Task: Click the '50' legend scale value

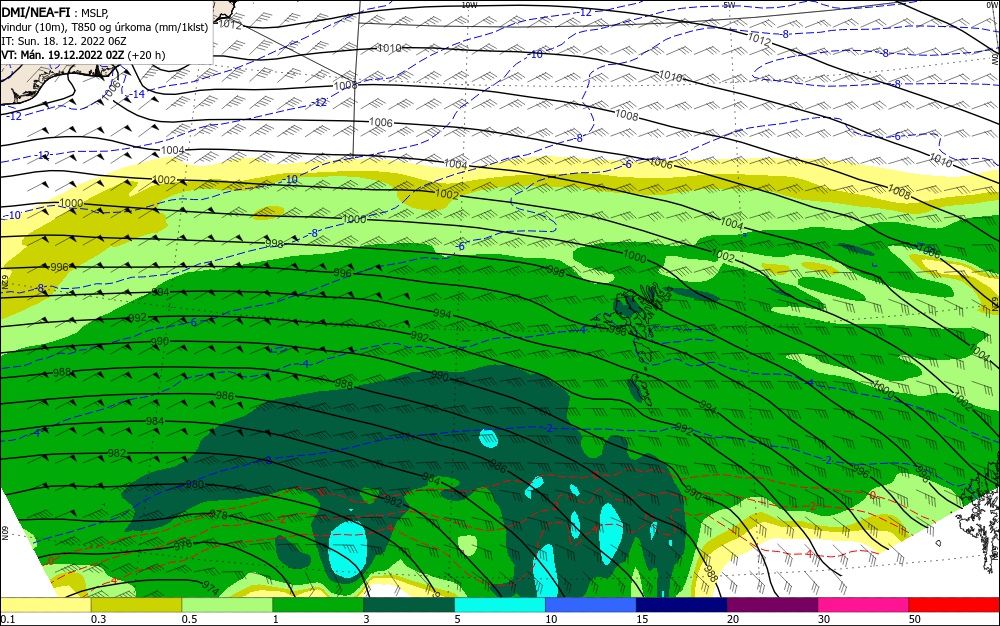Action: click(915, 620)
